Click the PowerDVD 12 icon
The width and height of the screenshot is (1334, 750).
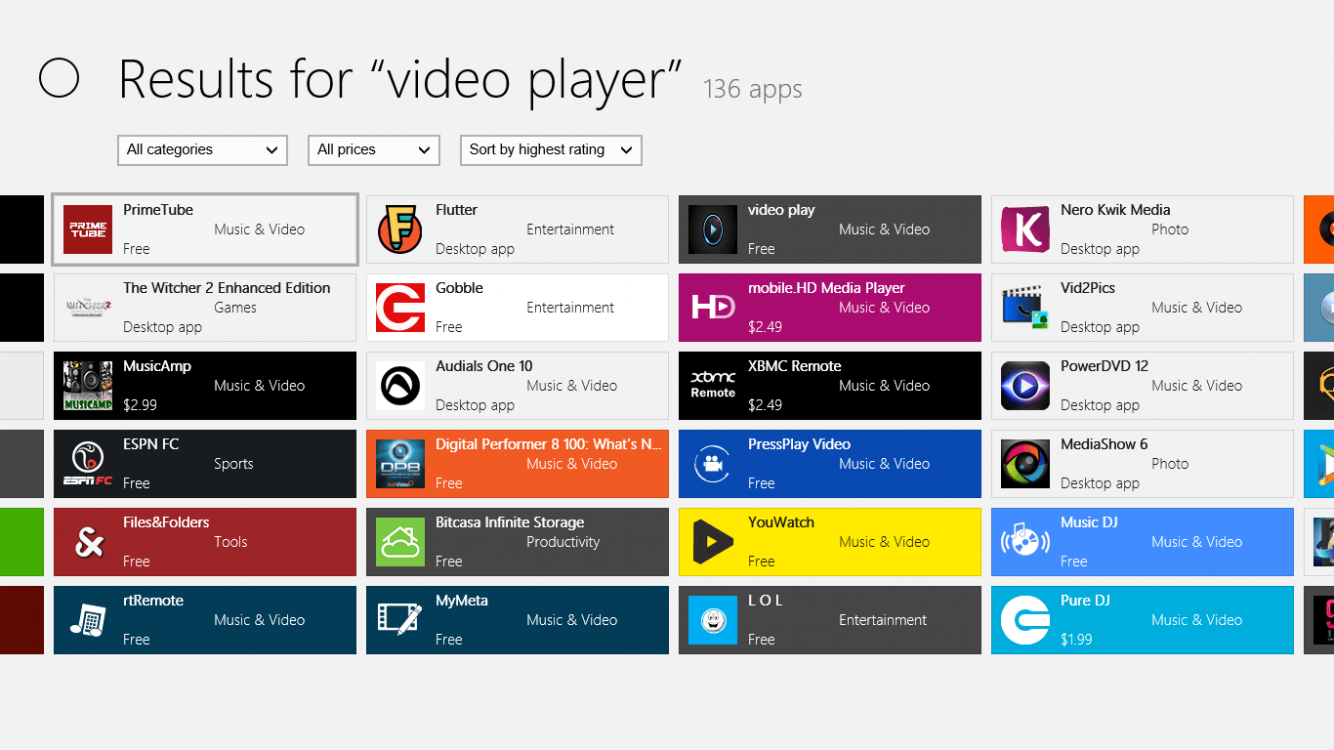pyautogui.click(x=1025, y=386)
